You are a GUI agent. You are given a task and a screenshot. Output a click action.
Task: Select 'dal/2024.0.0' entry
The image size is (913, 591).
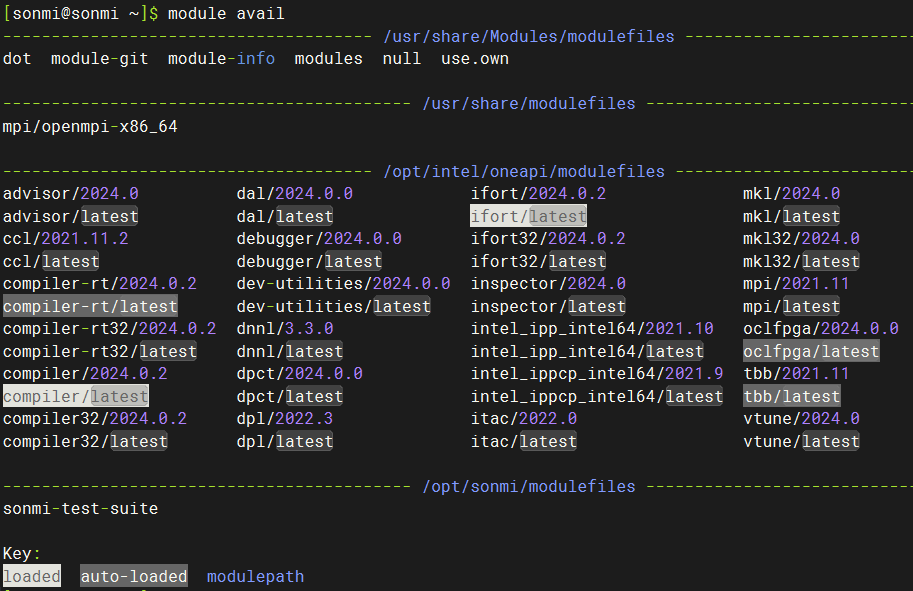[295, 193]
